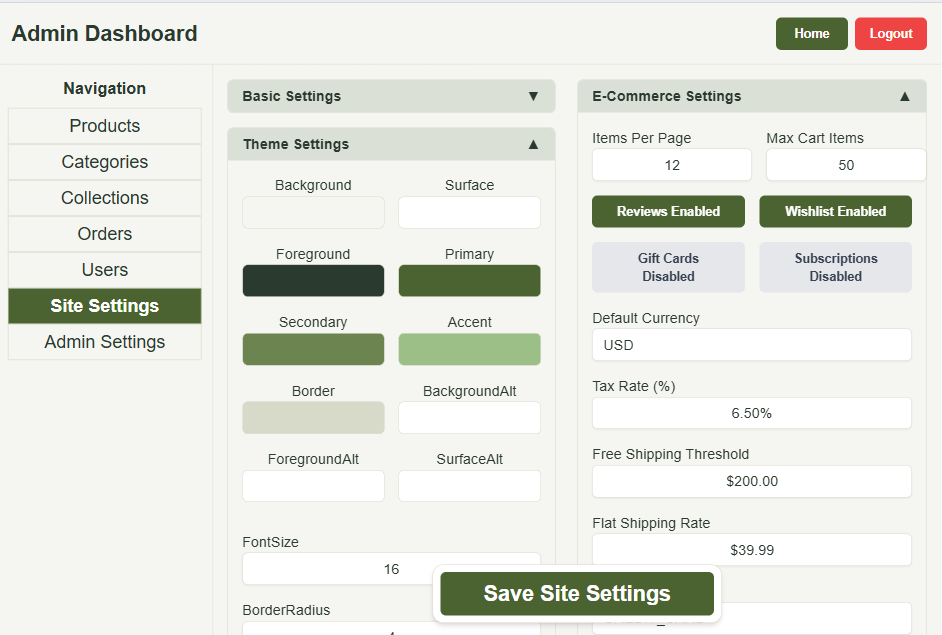Open the Border color swatch
942x635 pixels.
pyautogui.click(x=313, y=418)
